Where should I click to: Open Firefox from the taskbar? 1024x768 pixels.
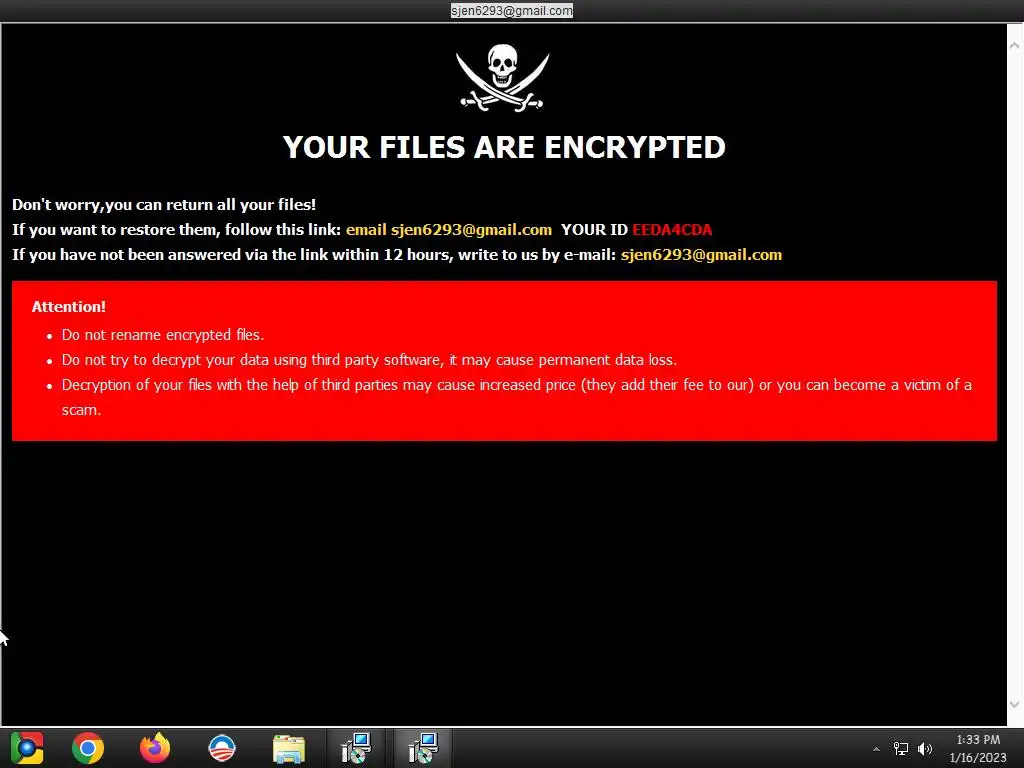coord(155,748)
